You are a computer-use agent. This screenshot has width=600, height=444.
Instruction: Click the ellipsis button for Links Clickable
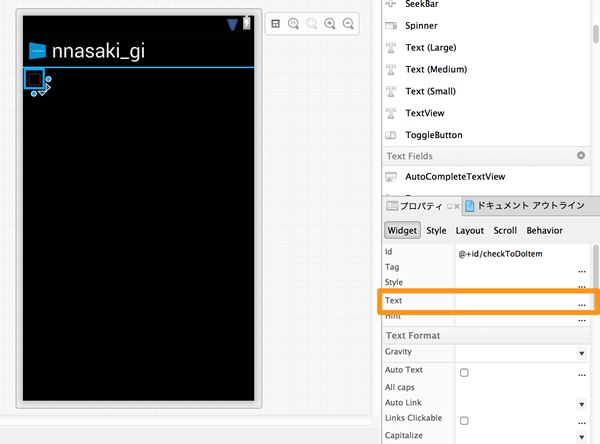pos(582,423)
